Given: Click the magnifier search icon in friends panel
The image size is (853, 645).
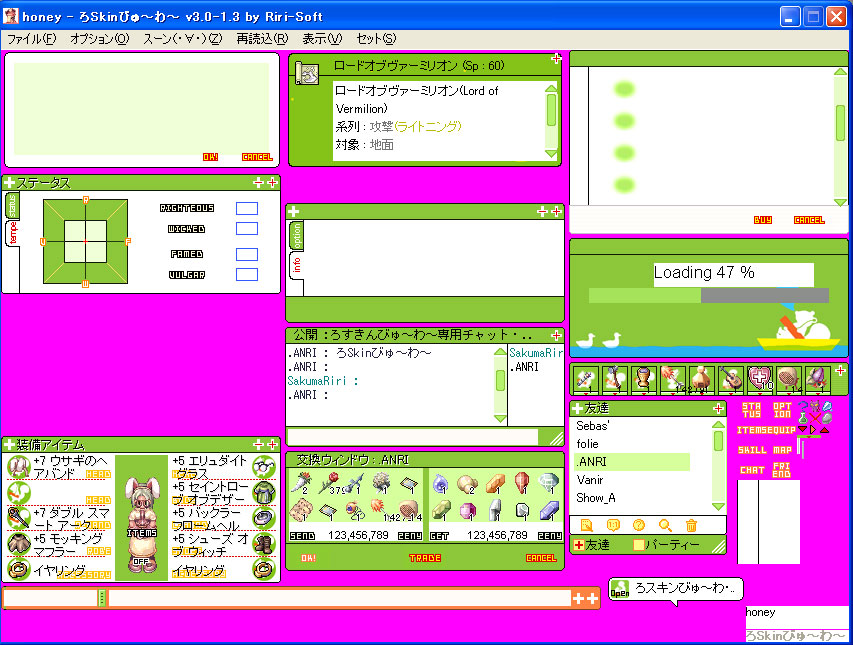Looking at the screenshot, I should click(x=665, y=525).
